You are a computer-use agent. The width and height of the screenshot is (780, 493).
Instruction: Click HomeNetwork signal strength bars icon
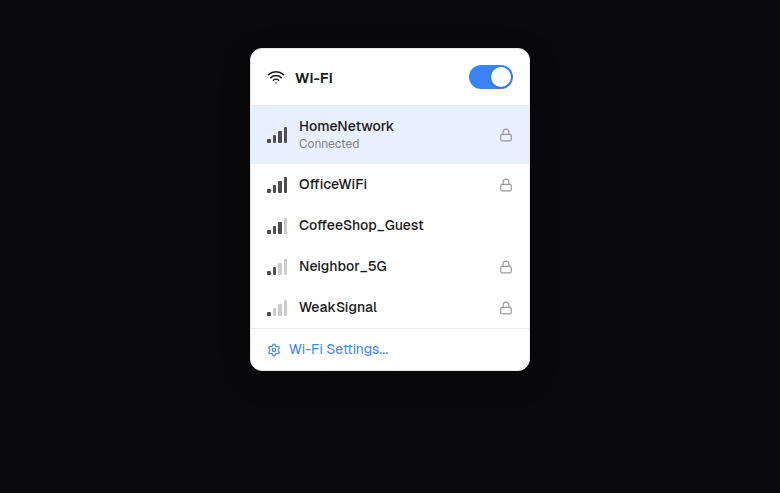[x=277, y=135]
